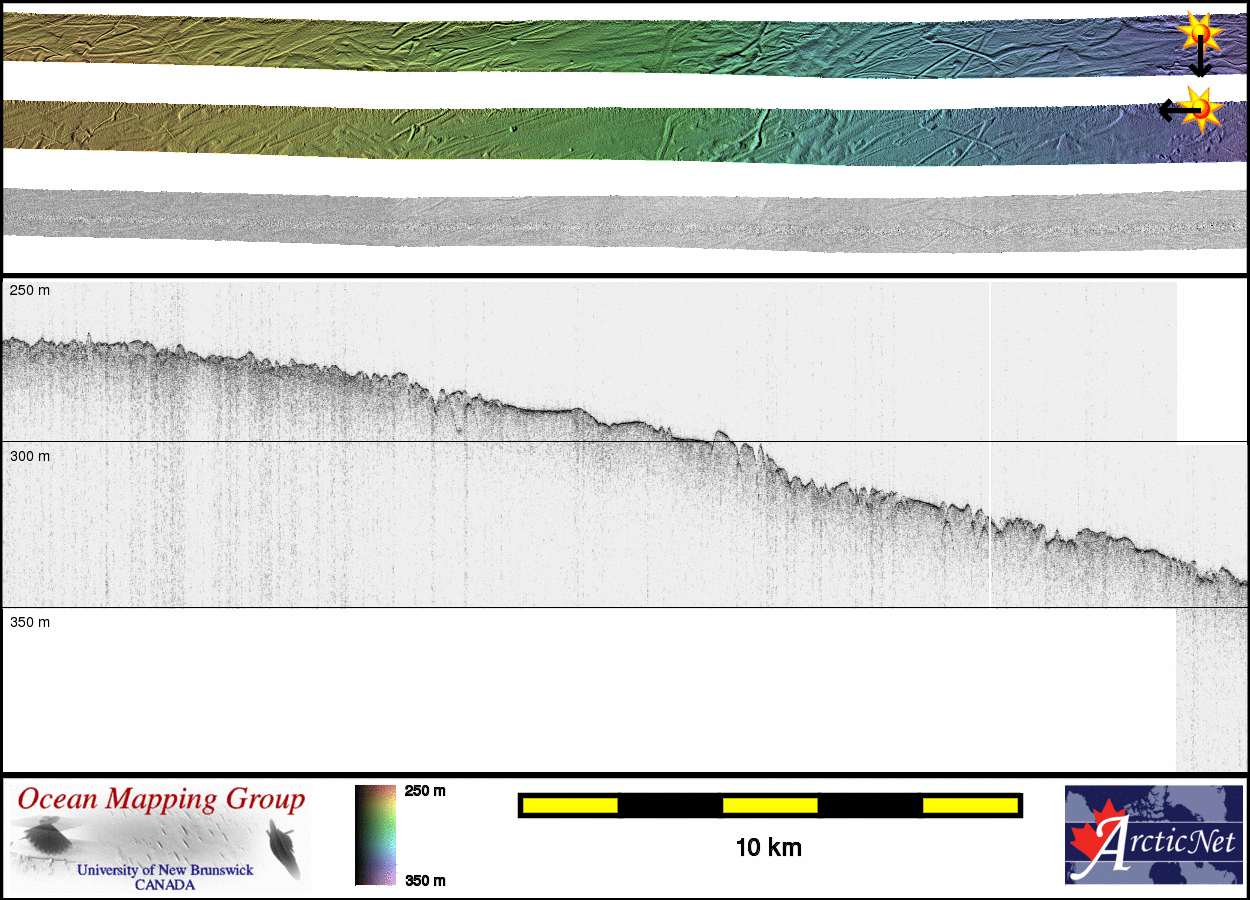
Task: Click the black downward illumination arrow
Action: 1200,62
